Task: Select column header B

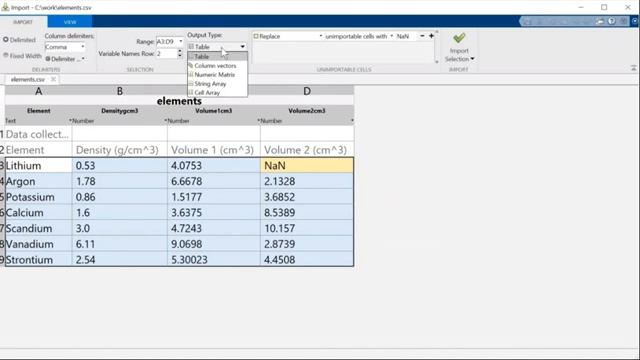Action: [x=120, y=91]
